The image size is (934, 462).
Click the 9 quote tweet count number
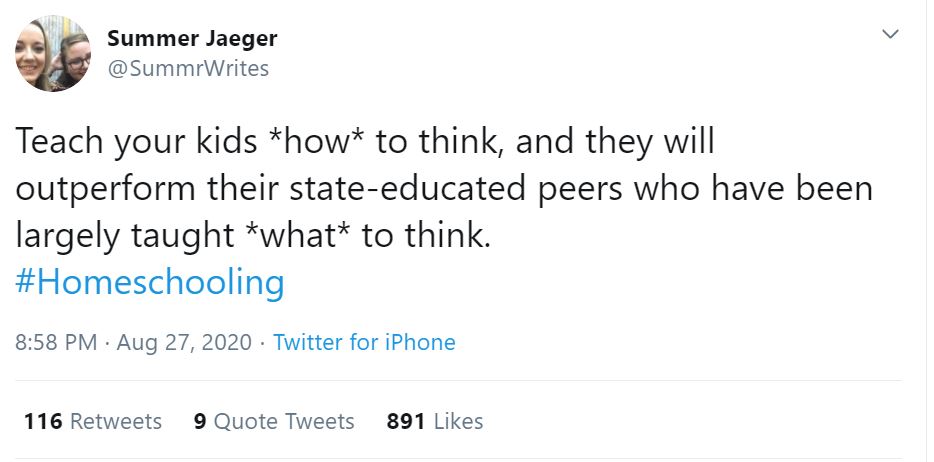point(200,421)
